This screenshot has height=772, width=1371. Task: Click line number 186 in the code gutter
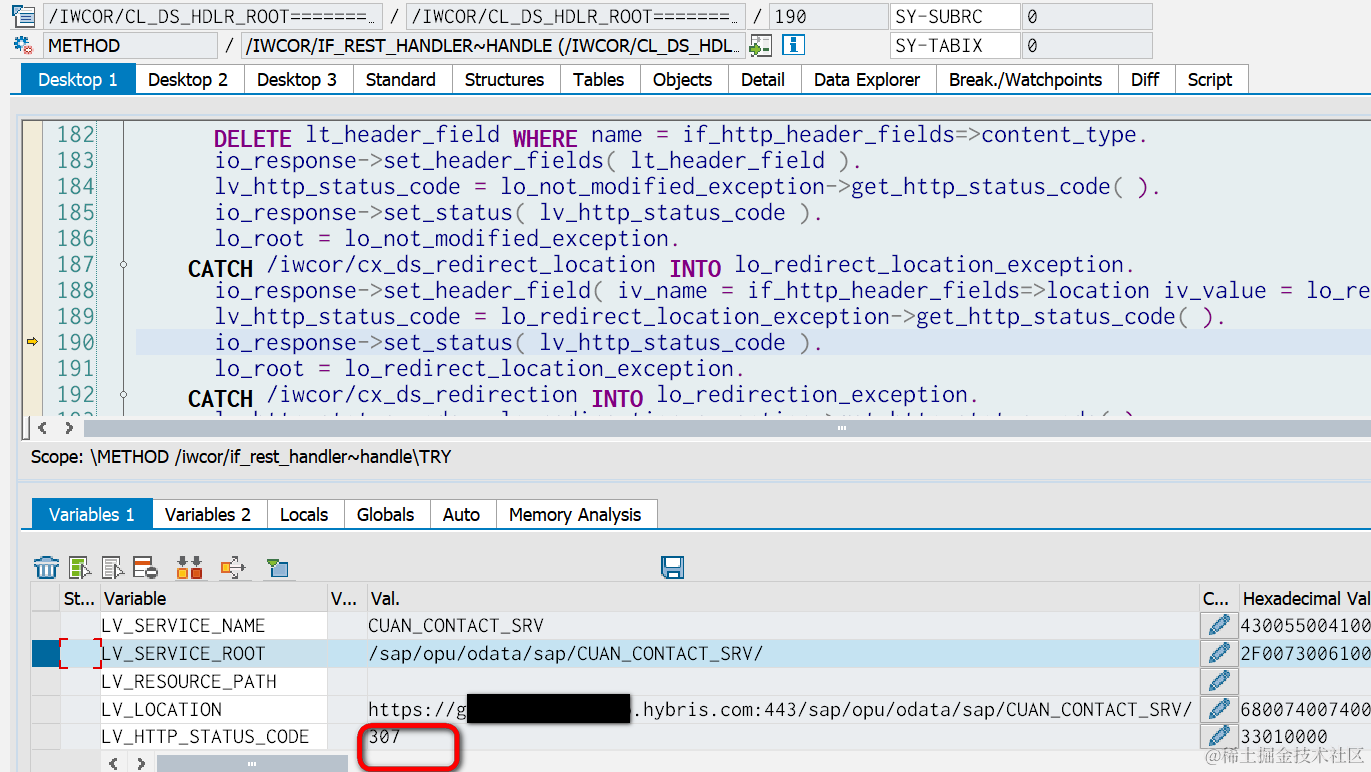[75, 238]
